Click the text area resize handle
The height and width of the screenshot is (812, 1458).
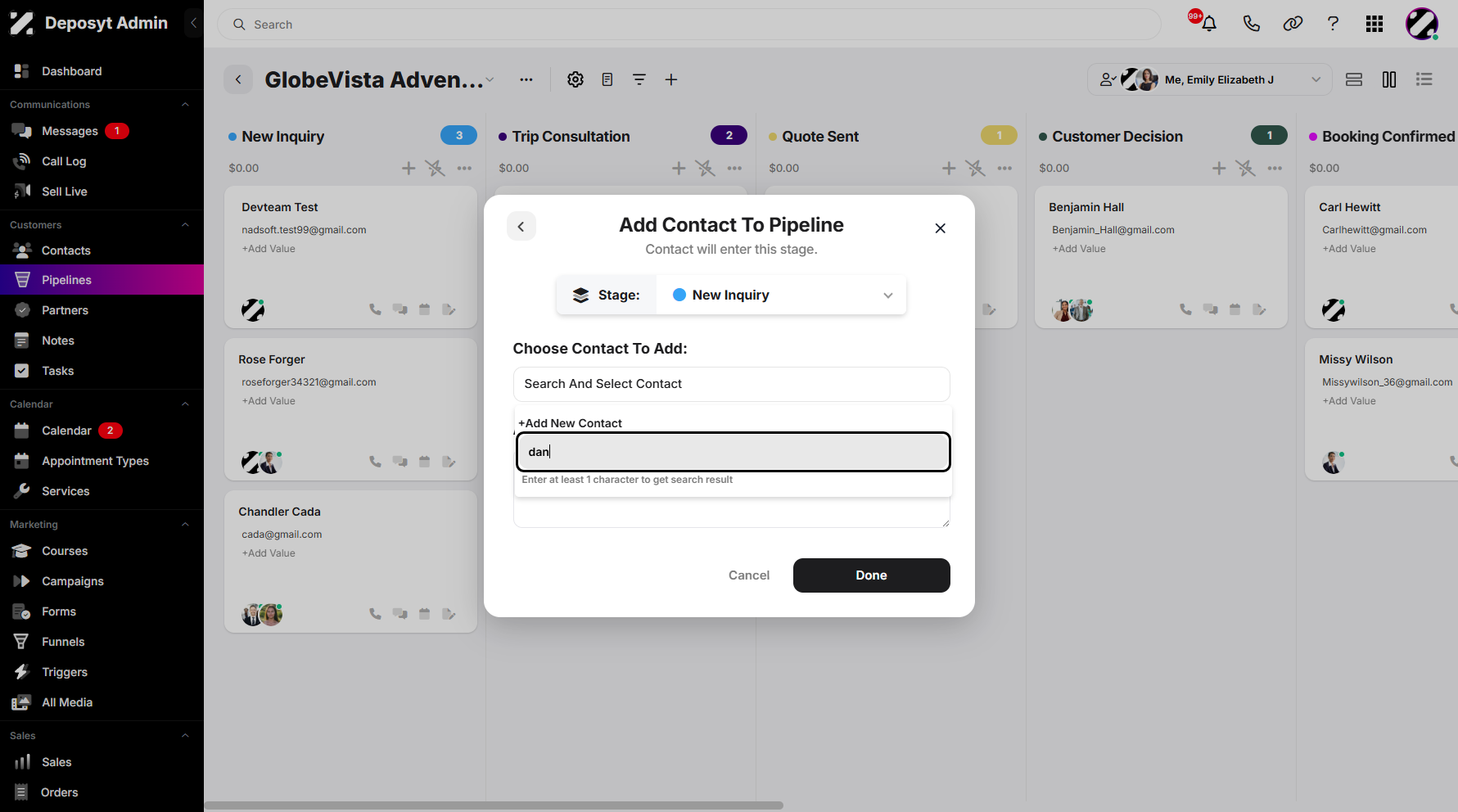[946, 523]
